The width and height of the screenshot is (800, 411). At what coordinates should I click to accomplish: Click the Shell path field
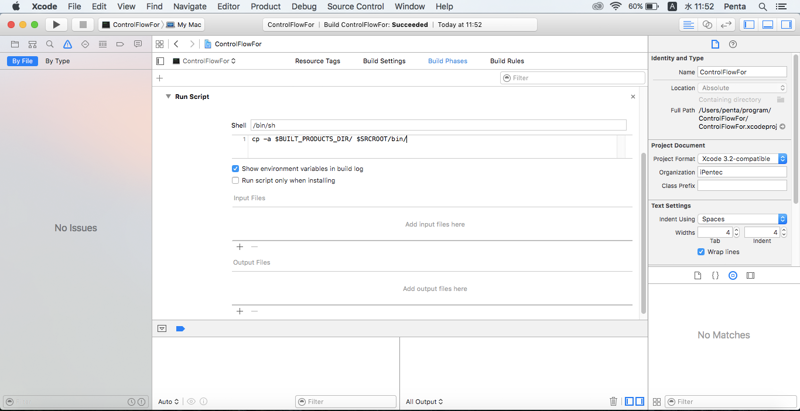[x=438, y=125]
